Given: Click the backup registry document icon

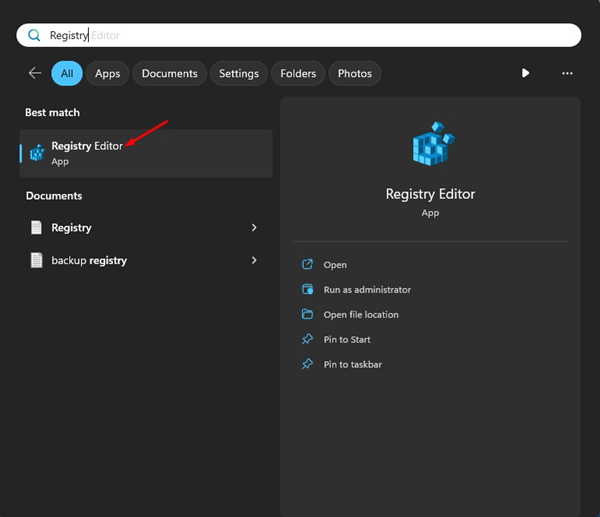Looking at the screenshot, I should (37, 260).
